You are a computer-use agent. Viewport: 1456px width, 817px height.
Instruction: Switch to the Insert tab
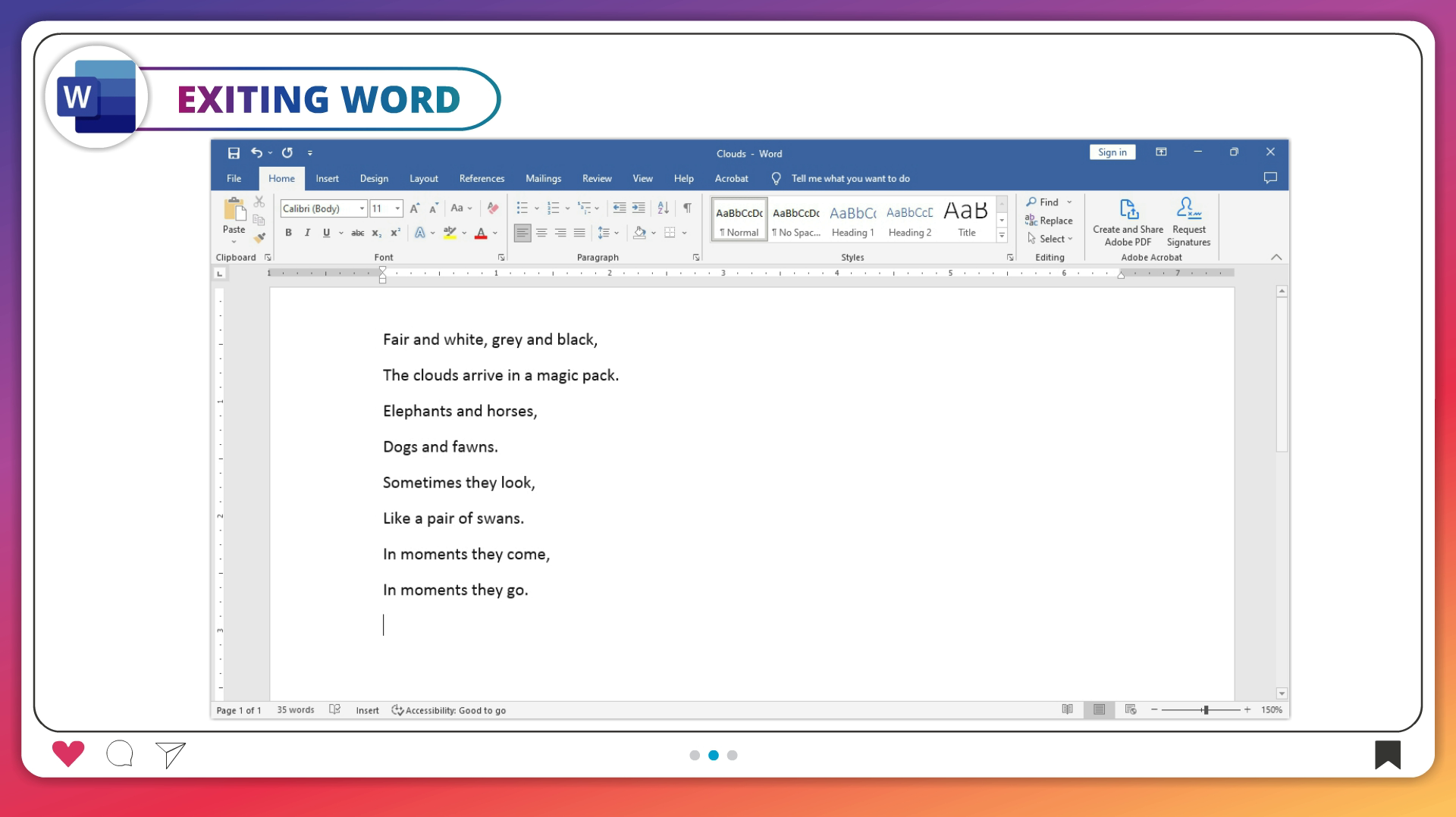tap(327, 179)
